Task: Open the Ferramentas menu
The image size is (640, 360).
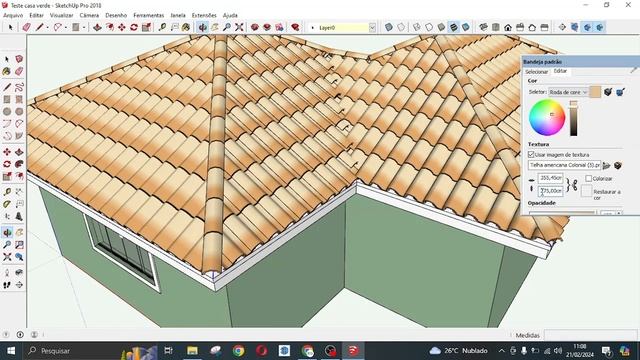Action: tap(149, 15)
